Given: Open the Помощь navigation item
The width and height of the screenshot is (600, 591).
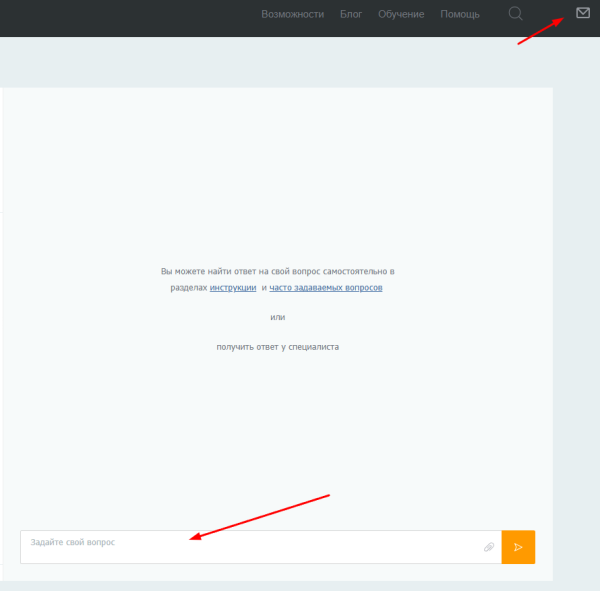Looking at the screenshot, I should pos(460,14).
